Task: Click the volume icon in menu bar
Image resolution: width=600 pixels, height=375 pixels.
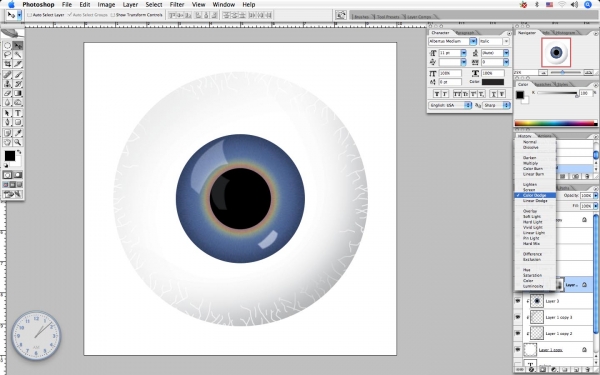Action: tap(574, 5)
